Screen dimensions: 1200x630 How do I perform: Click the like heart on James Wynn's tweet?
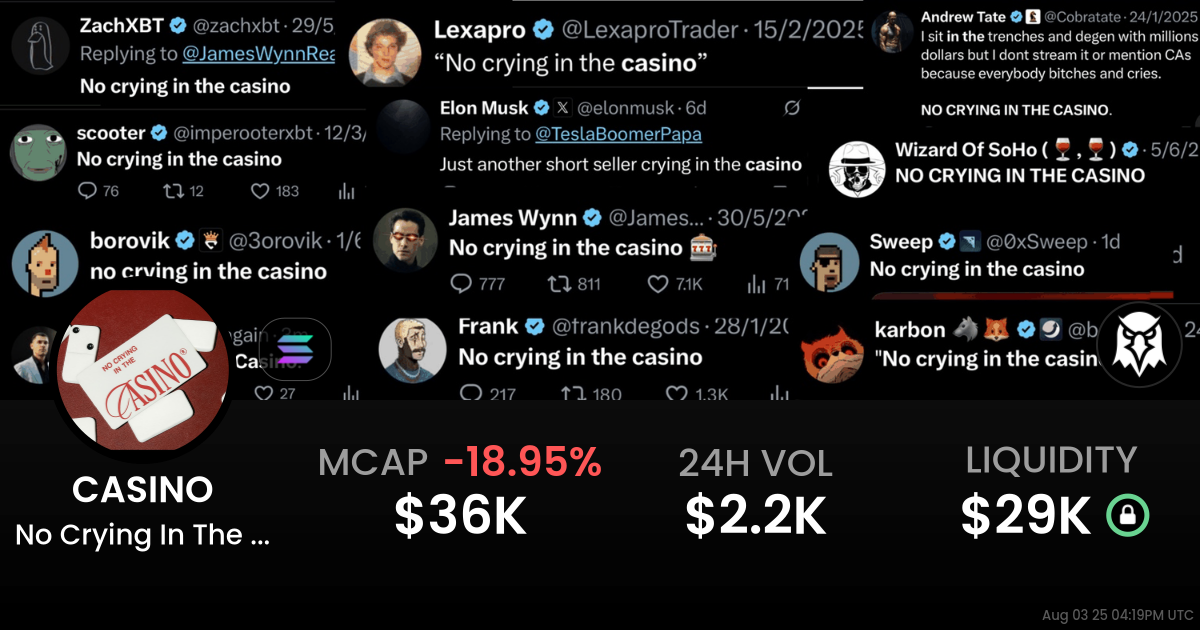[x=658, y=284]
